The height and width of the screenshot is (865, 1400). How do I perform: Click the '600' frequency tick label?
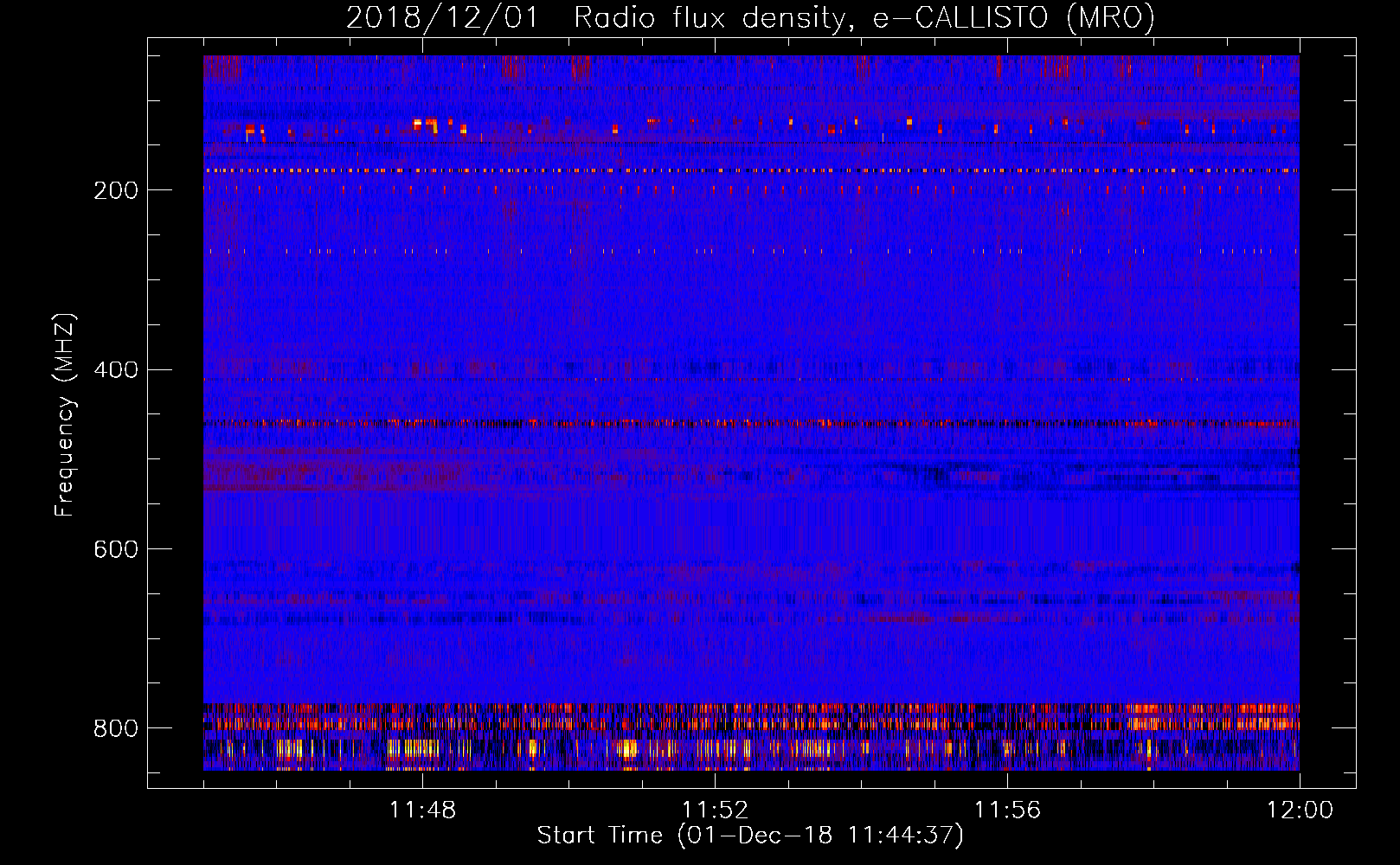pos(116,549)
